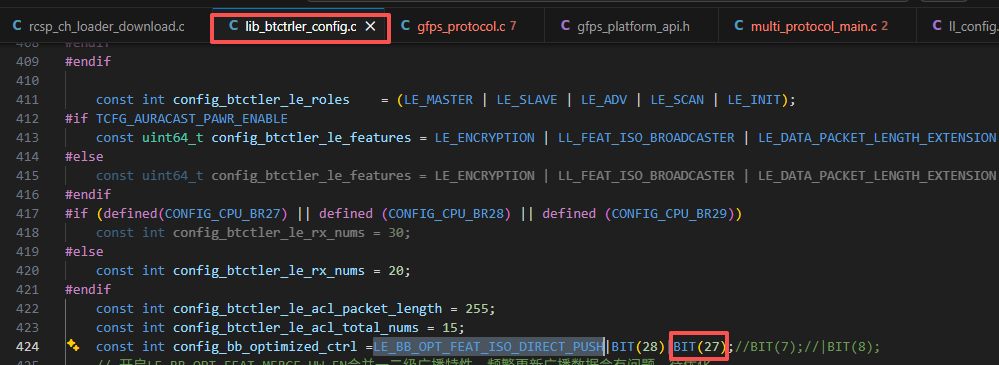Click LE_SLAVE on line 411
999x365 pixels.
pyautogui.click(x=526, y=100)
